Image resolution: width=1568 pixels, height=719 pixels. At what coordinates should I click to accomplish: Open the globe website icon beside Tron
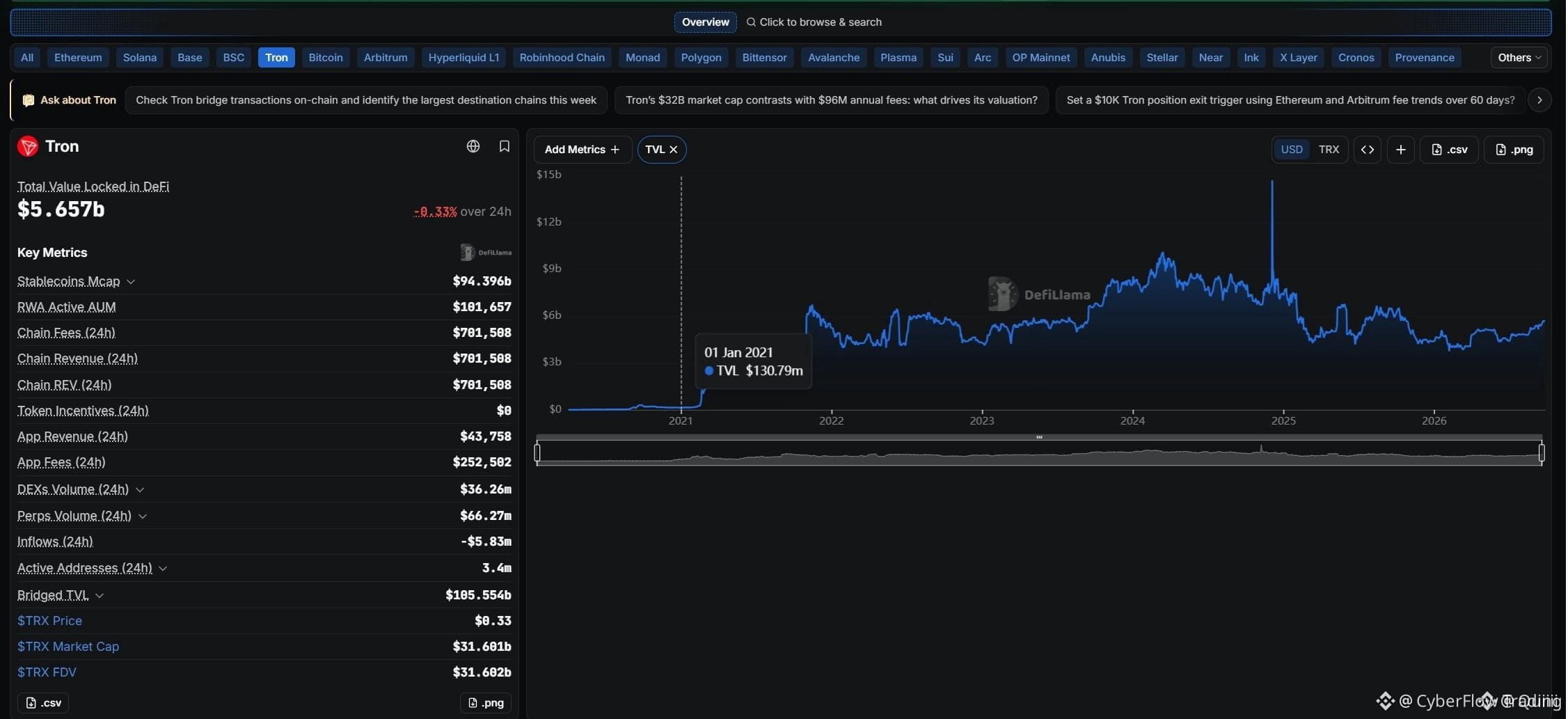(x=473, y=146)
